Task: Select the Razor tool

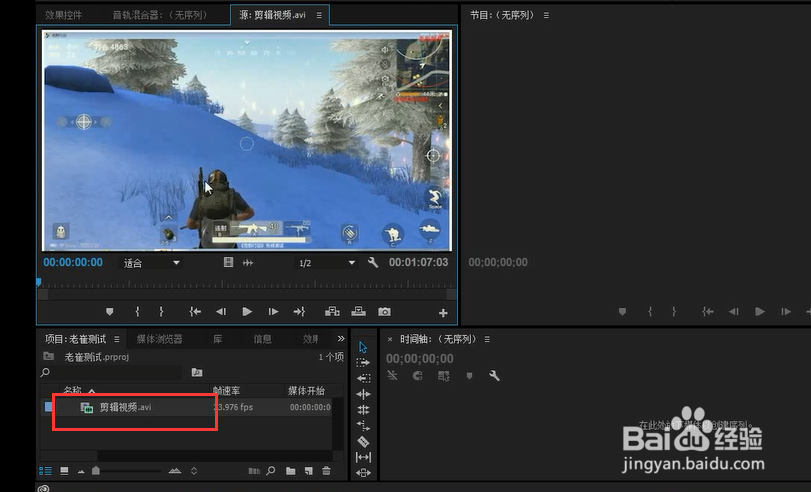Action: (x=363, y=441)
